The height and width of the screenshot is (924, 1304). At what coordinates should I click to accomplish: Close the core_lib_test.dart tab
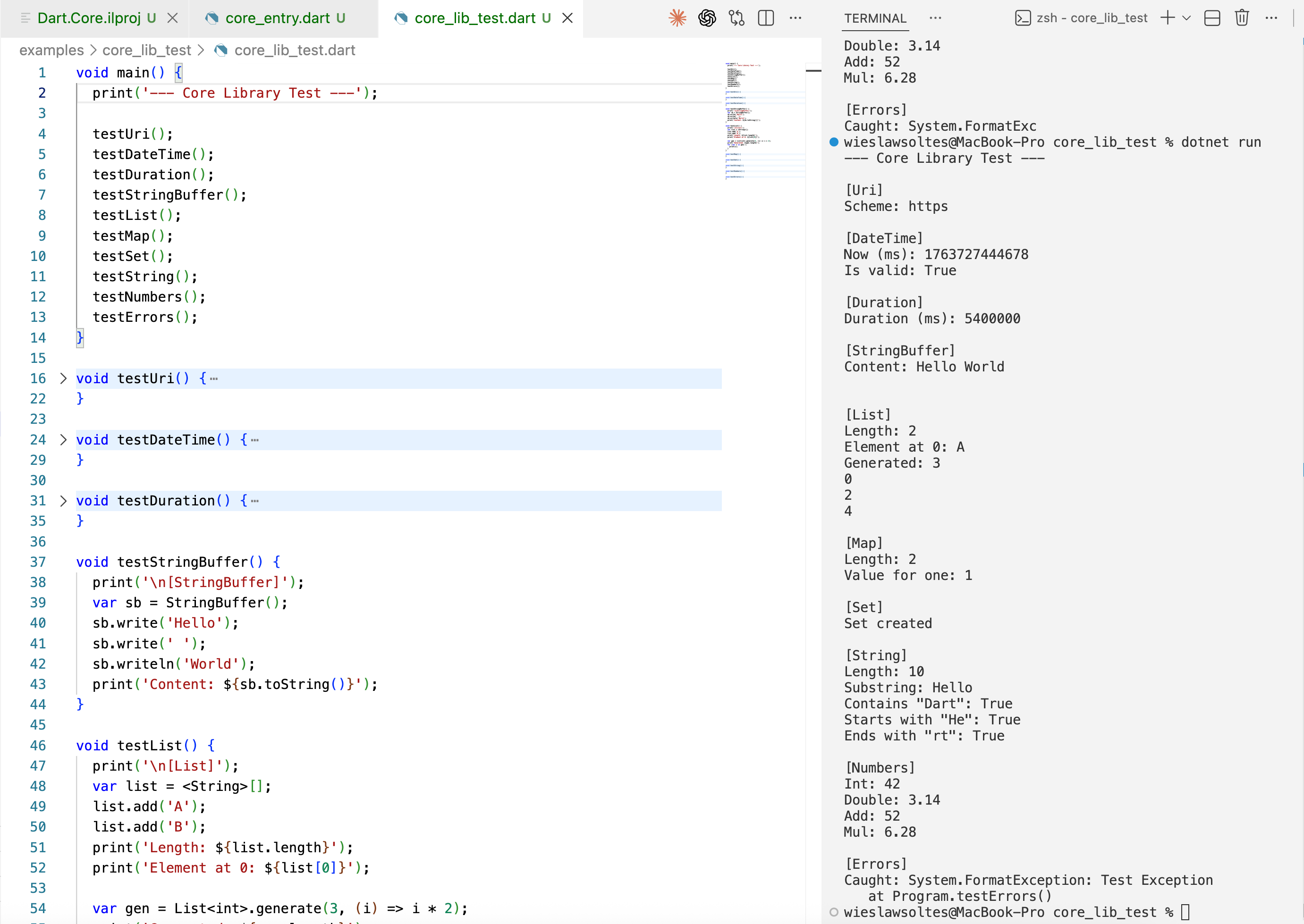pos(567,18)
